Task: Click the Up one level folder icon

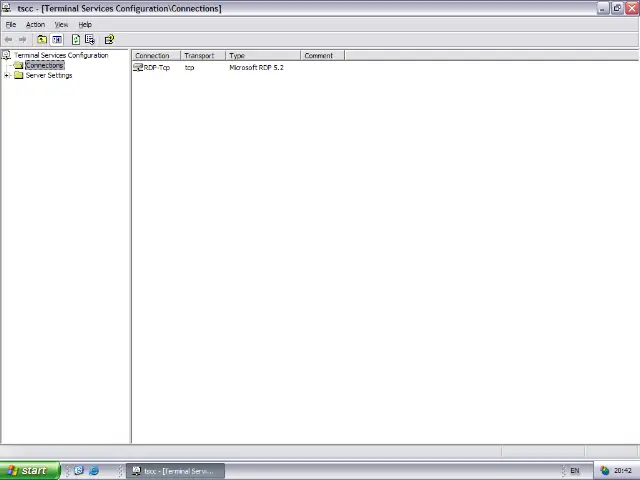Action: click(x=42, y=40)
